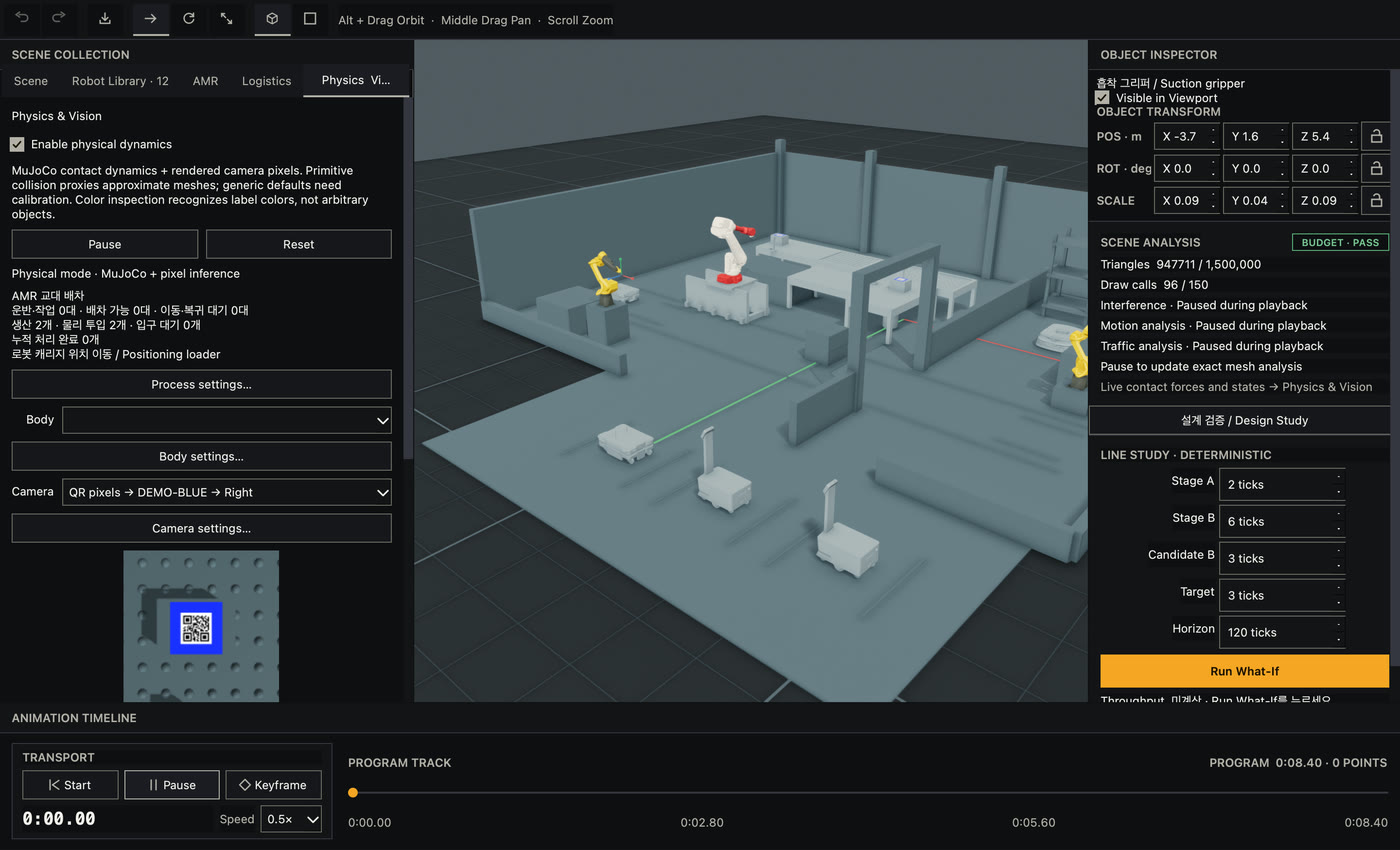This screenshot has width=1400, height=850.
Task: Click the SCALE Y value field
Action: [1256, 200]
